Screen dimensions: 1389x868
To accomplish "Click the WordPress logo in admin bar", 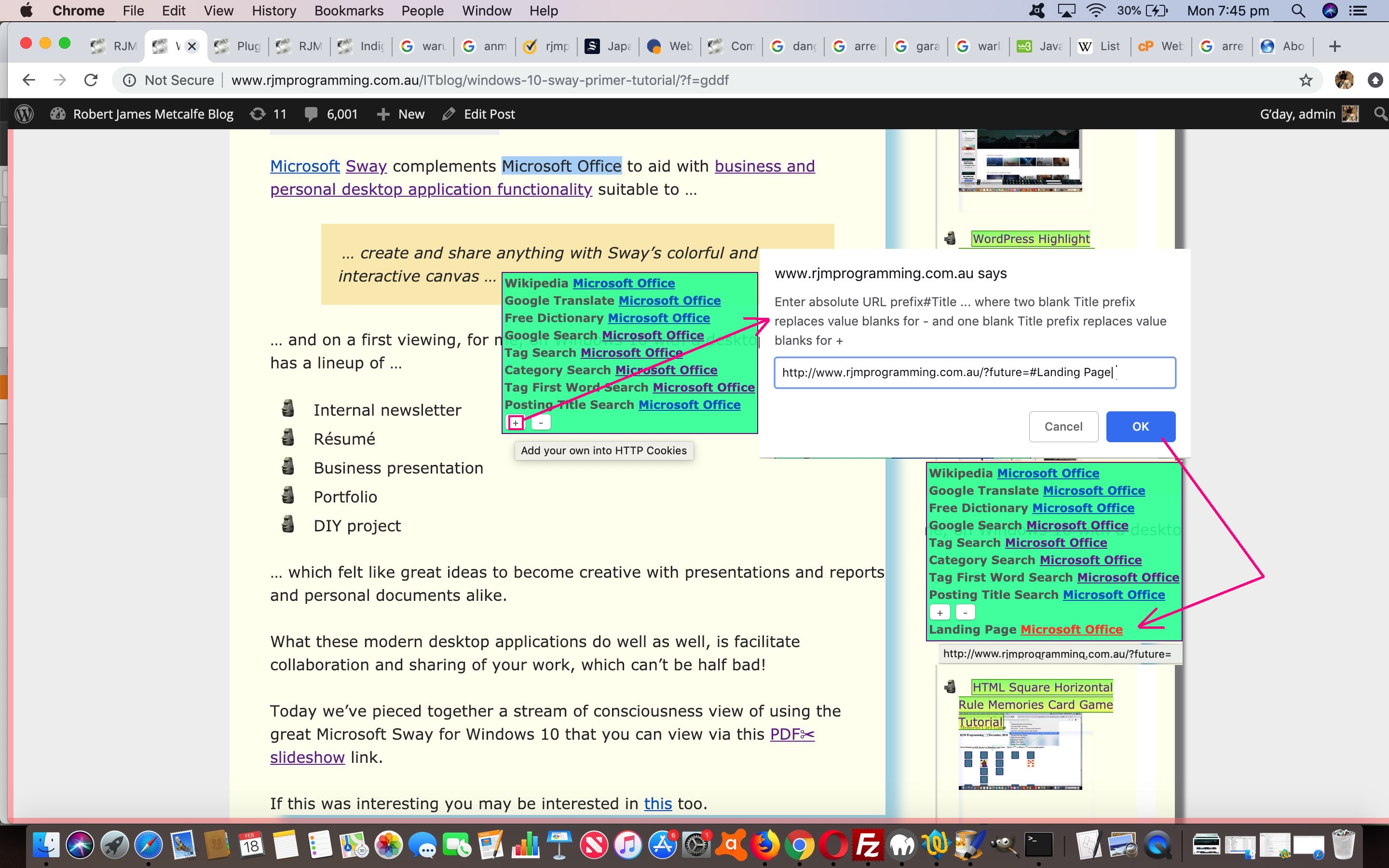I will pyautogui.click(x=24, y=114).
